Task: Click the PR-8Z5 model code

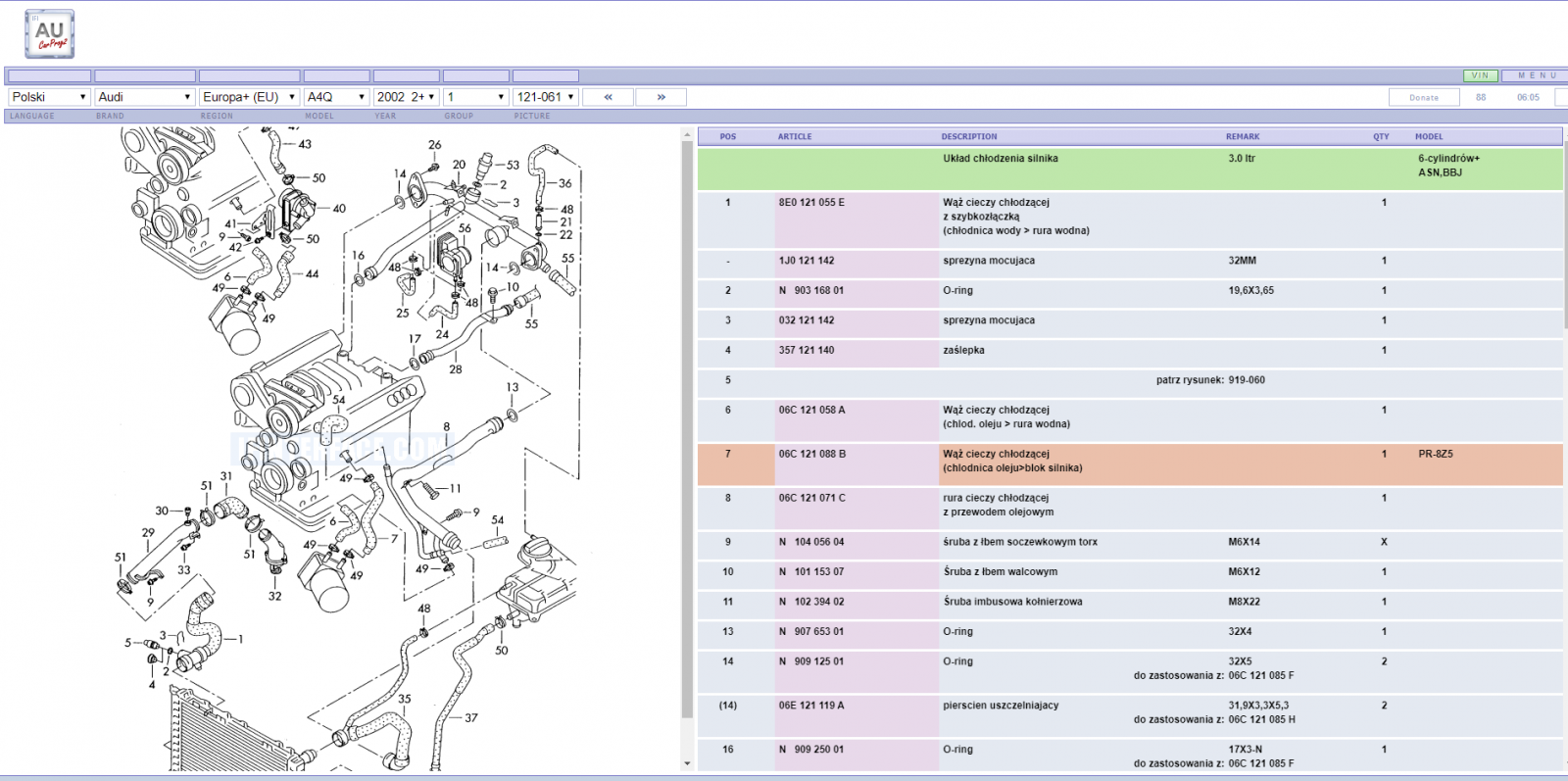Action: tap(1436, 454)
